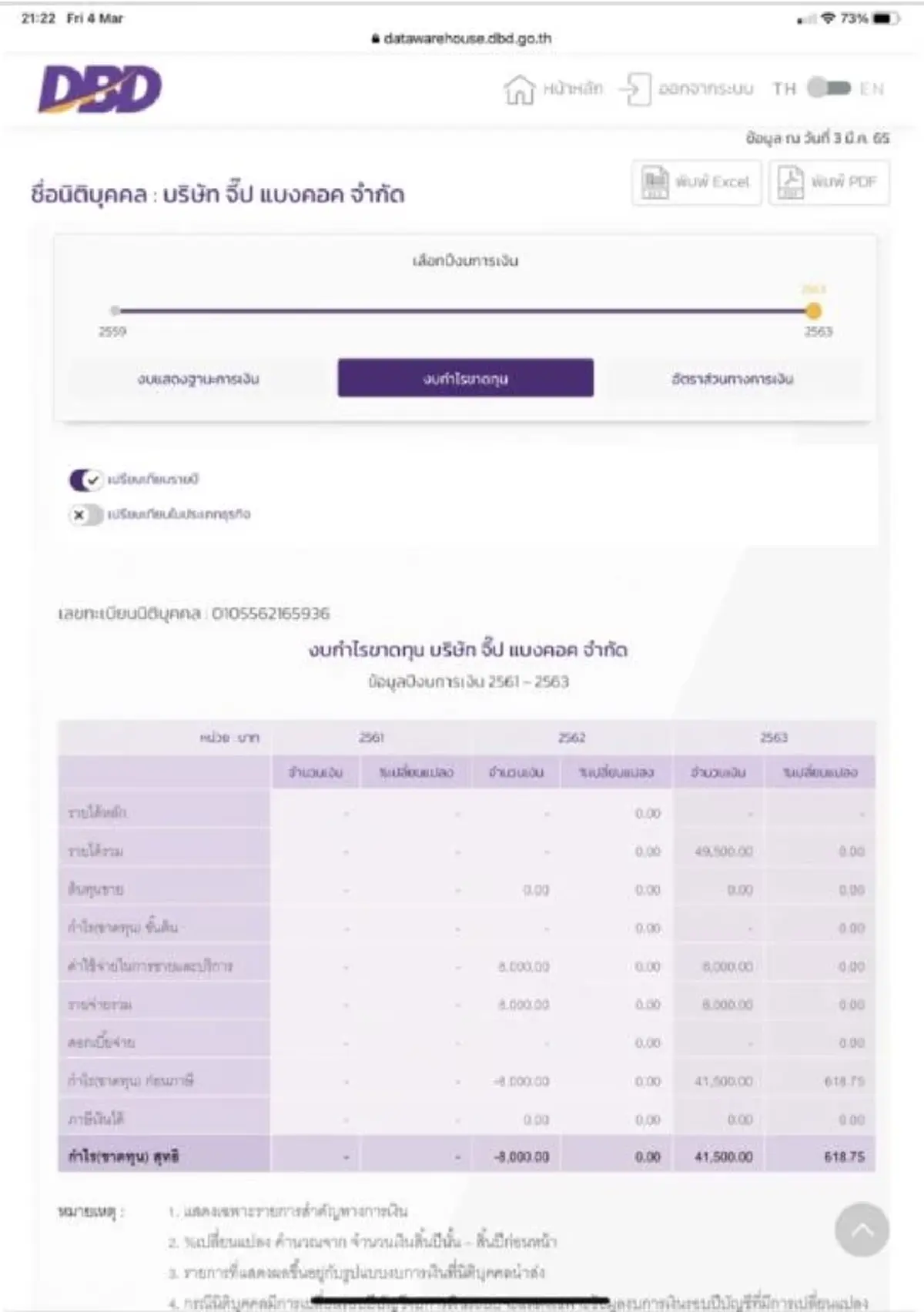The image size is (924, 1312).
Task: Click the DBD logo
Action: click(100, 89)
